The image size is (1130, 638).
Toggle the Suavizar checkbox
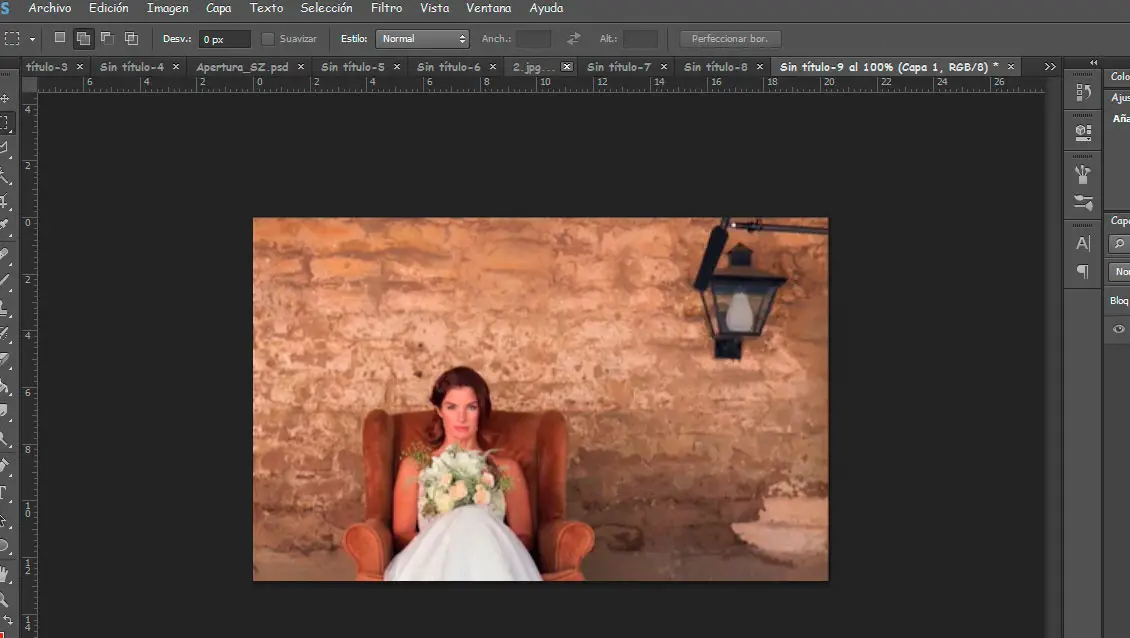click(x=268, y=39)
